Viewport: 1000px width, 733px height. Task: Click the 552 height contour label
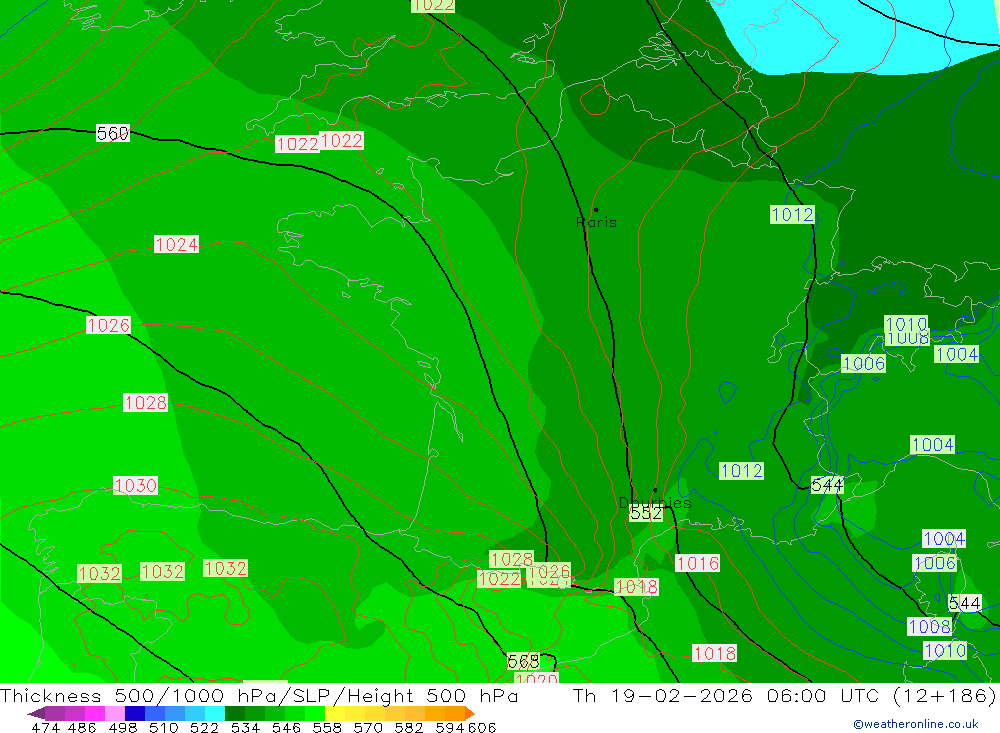[x=646, y=514]
